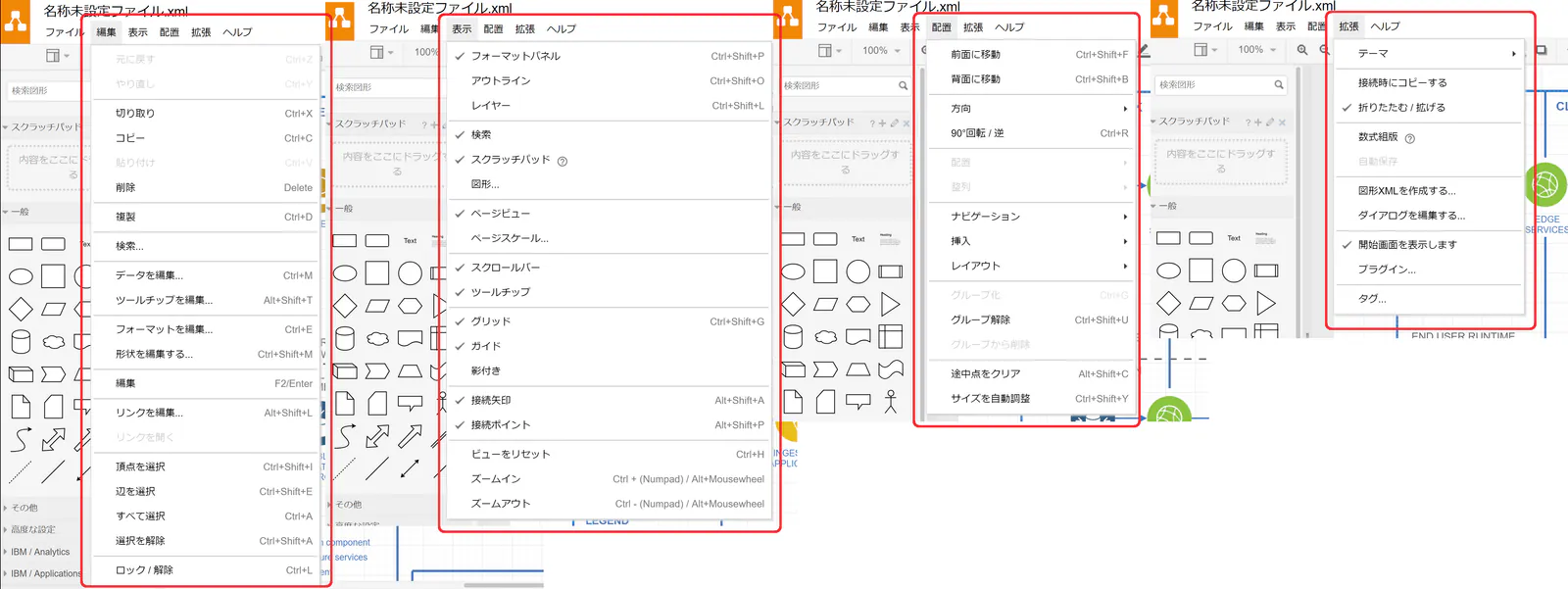Pick the stick-figure actor shape beside the 配置 menu
The height and width of the screenshot is (589, 1568).
pos(890,401)
